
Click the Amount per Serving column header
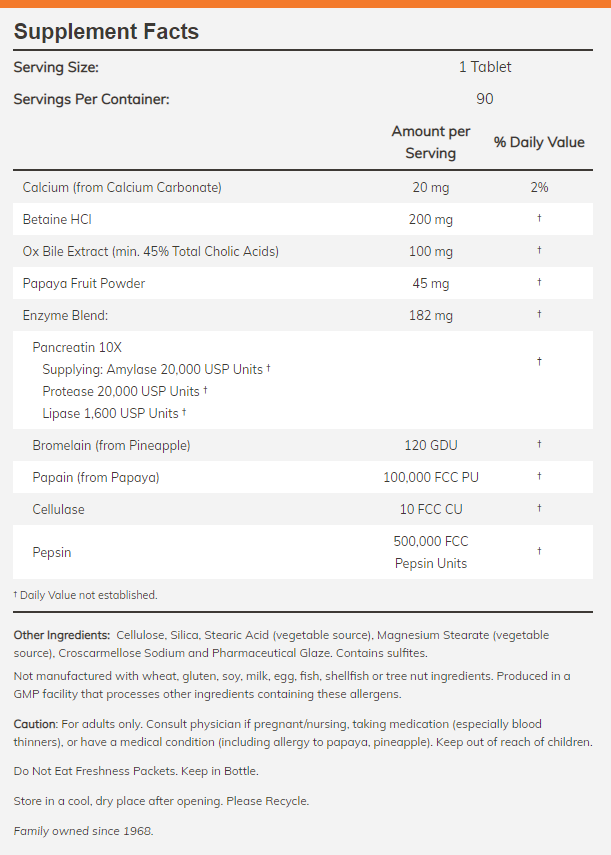(430, 142)
